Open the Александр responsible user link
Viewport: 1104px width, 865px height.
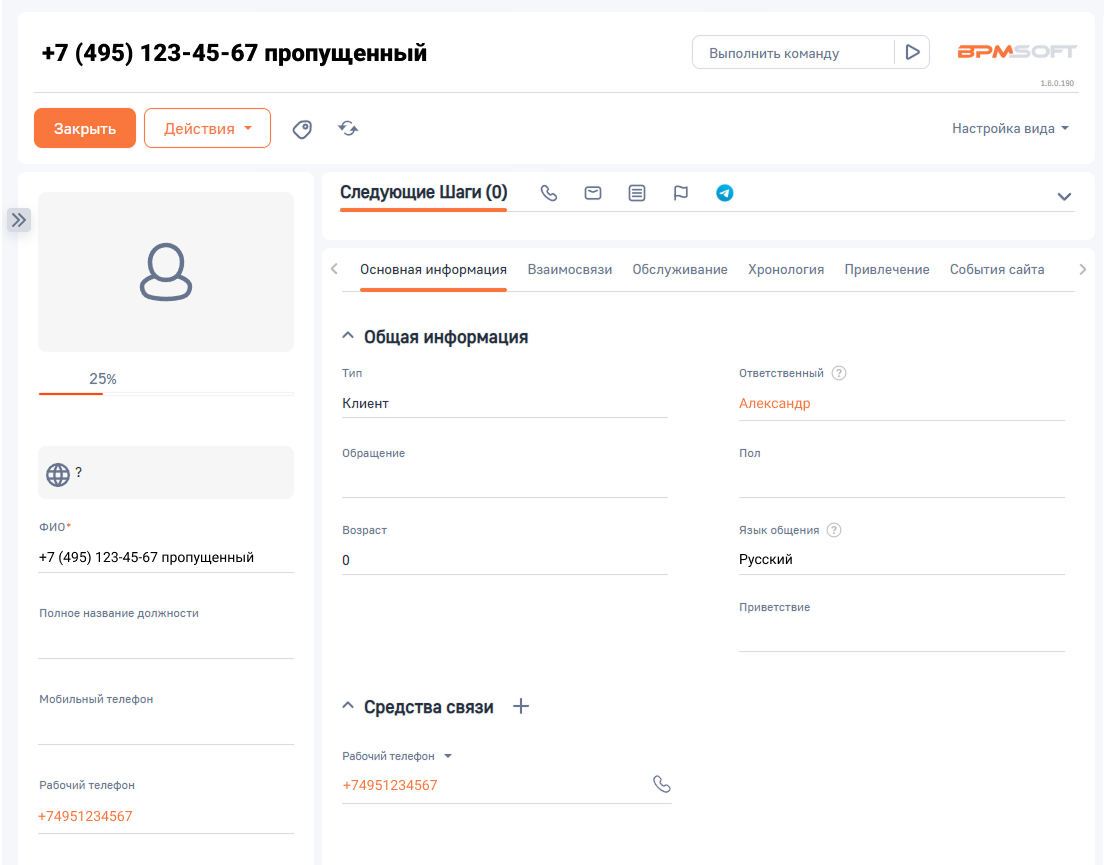pyautogui.click(x=774, y=404)
